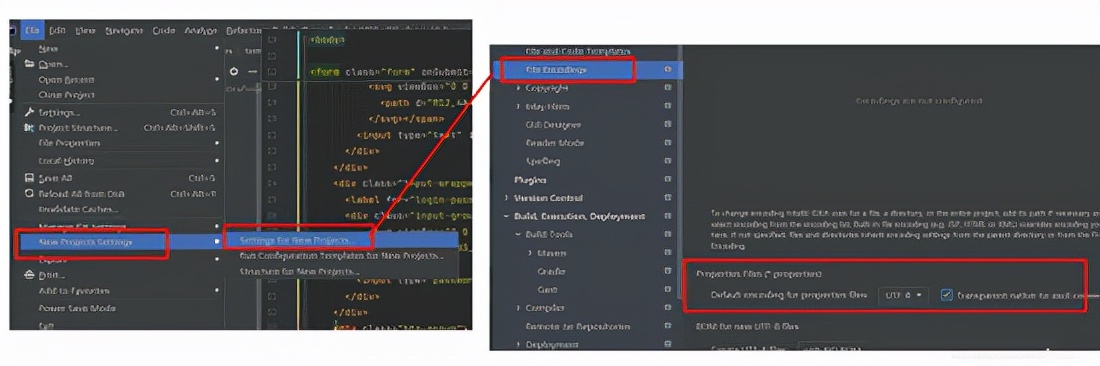Select GUI Designer in settings tree
Viewport: 1100px width, 366px height.
553,125
